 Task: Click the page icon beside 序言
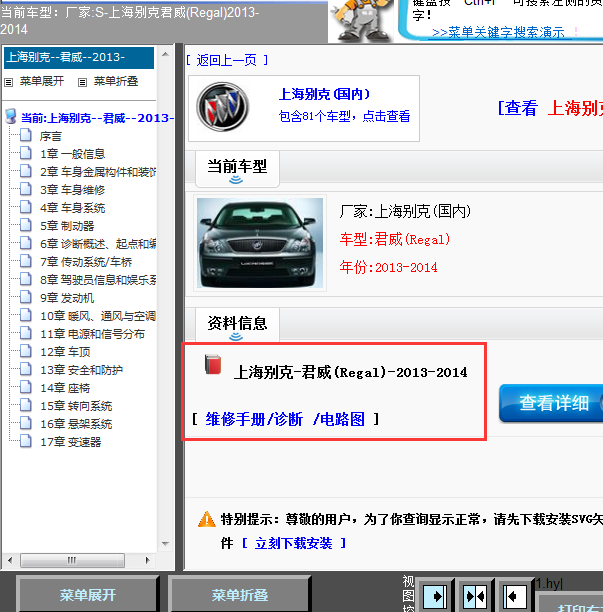[x=26, y=135]
